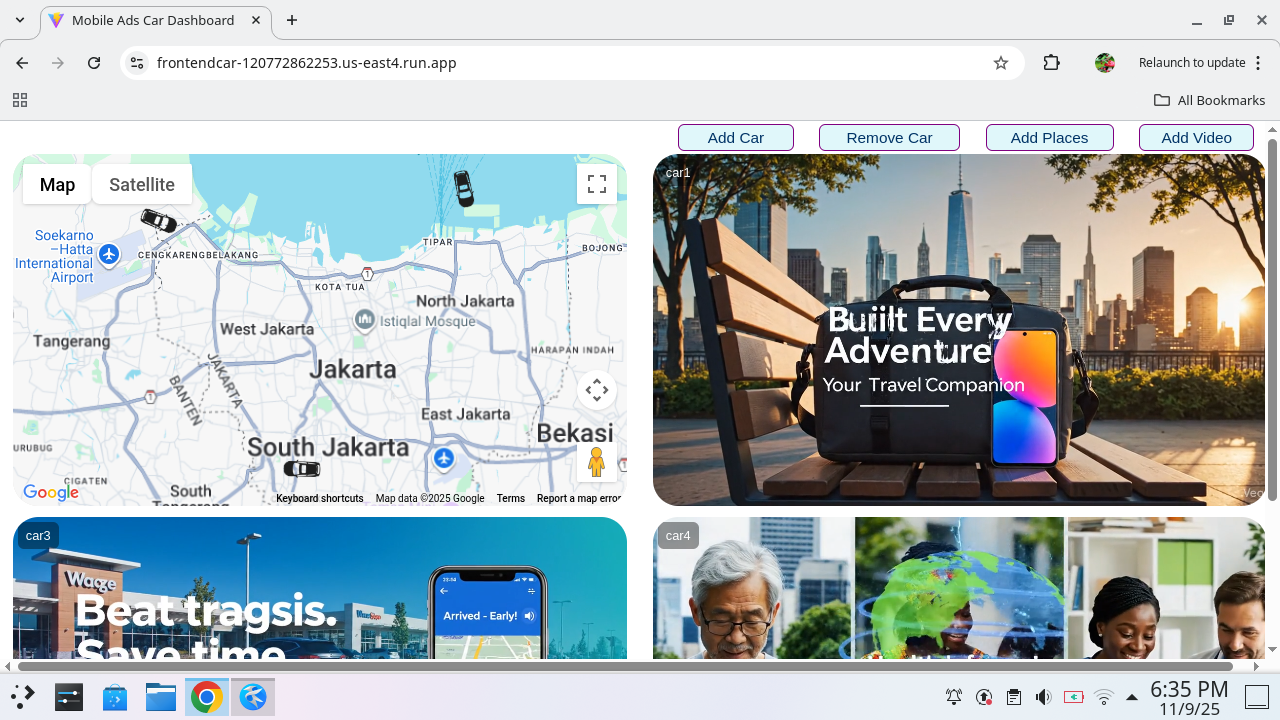The height and width of the screenshot is (720, 1280).
Task: Go forward in browser history
Action: (x=58, y=63)
